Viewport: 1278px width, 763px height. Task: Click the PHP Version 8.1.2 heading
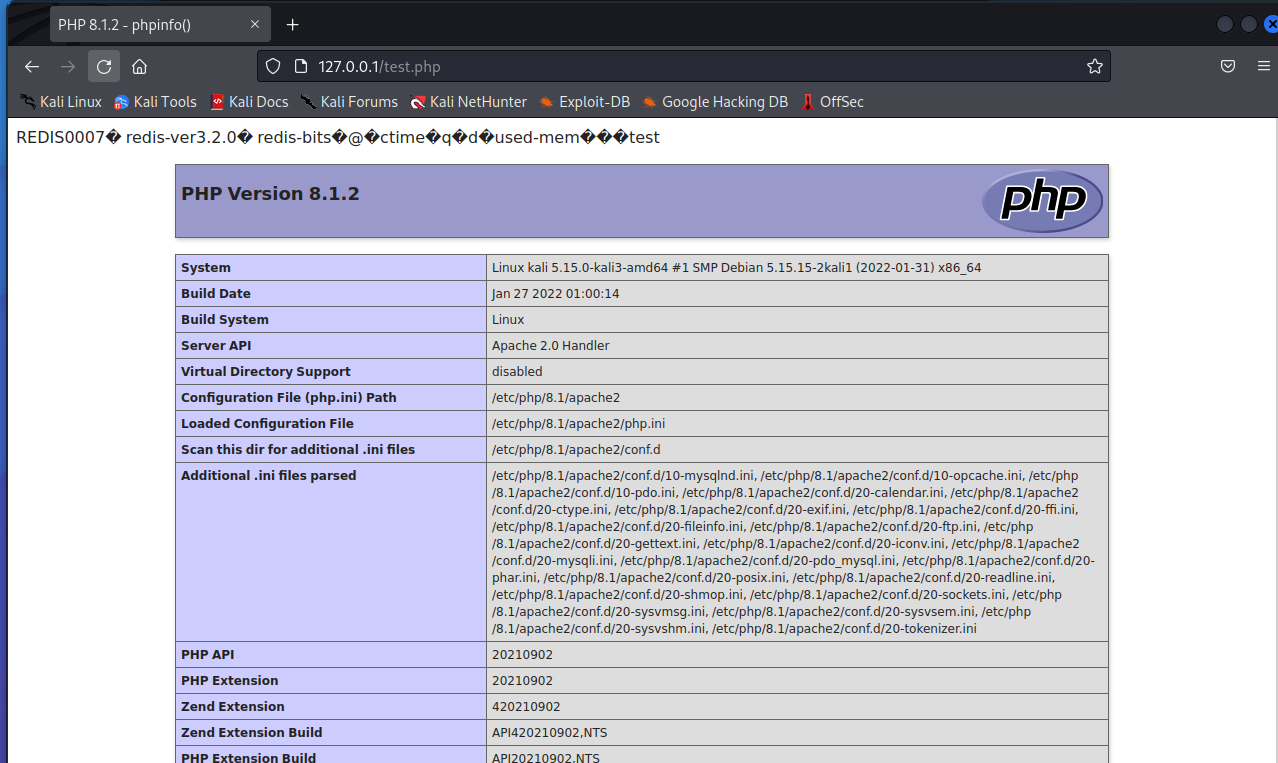pos(270,194)
